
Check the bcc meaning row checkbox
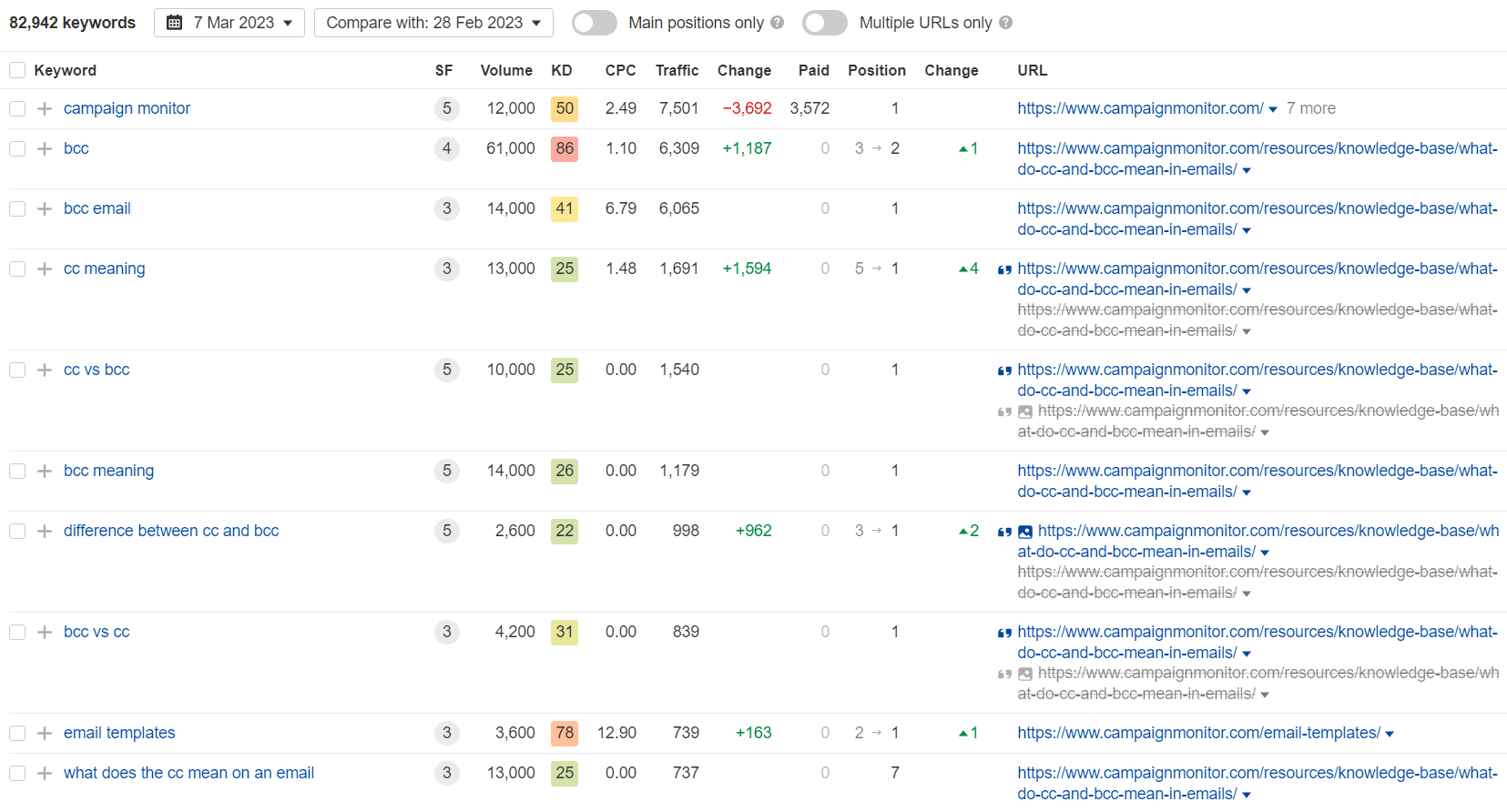coord(17,471)
